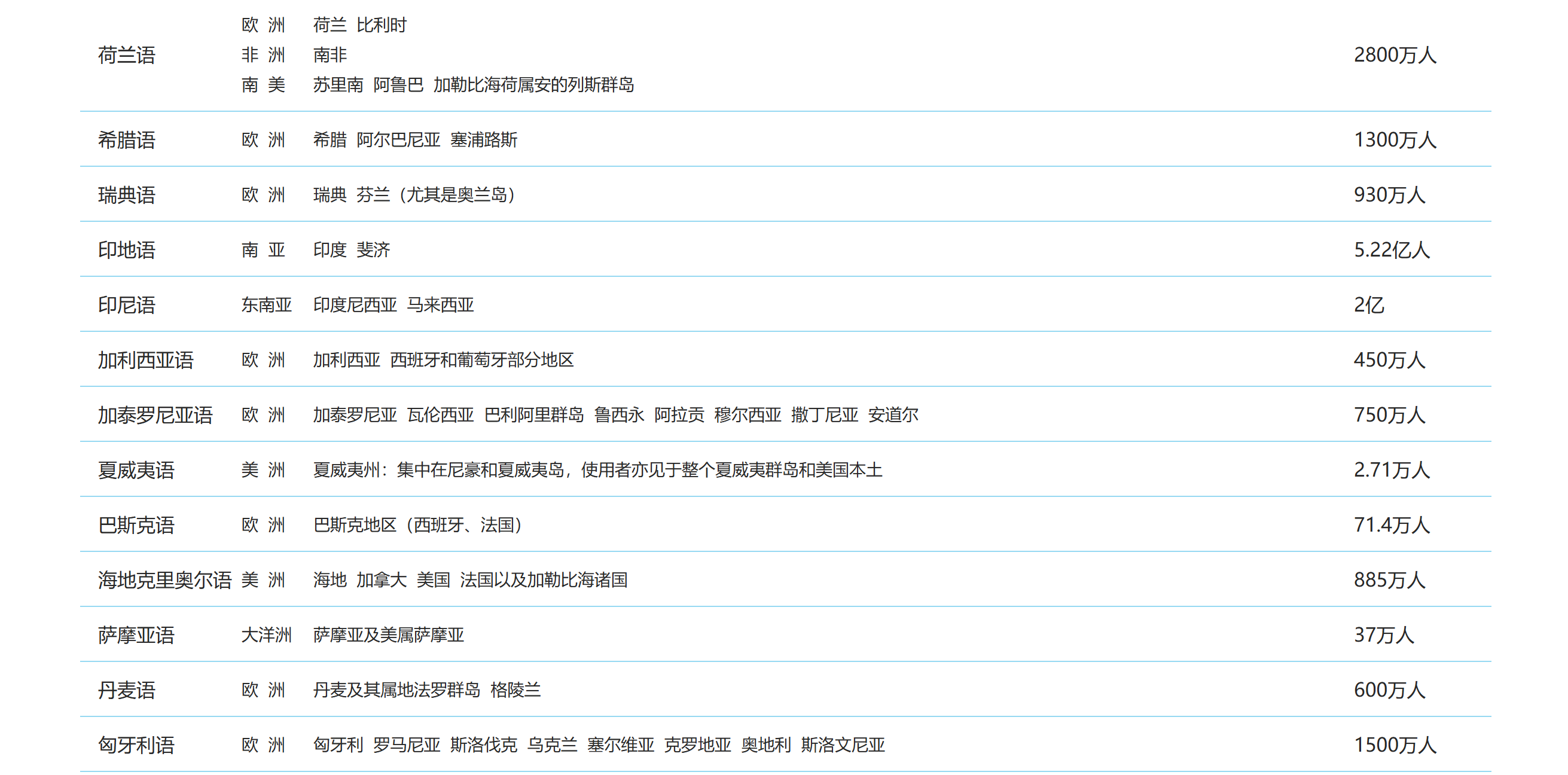
Task: Click the 印地语 language name
Action: click(x=127, y=250)
